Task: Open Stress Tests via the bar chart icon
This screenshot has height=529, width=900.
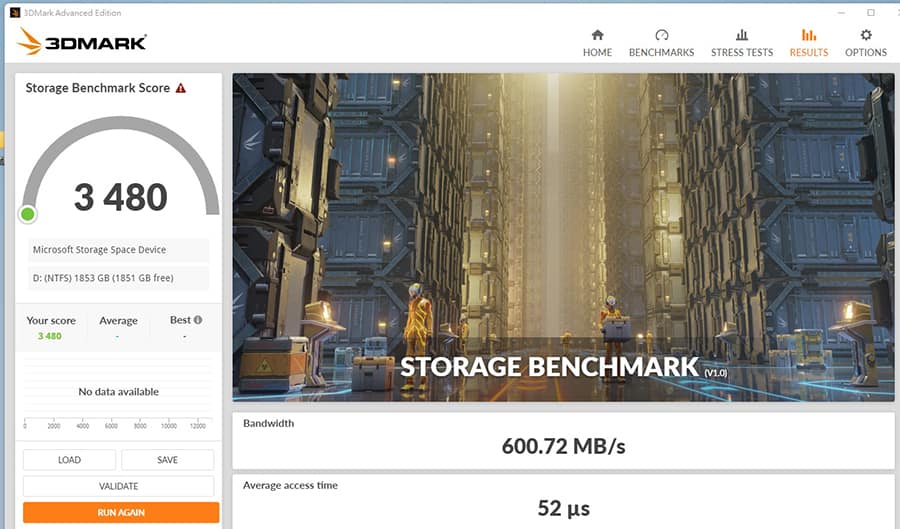Action: point(742,35)
